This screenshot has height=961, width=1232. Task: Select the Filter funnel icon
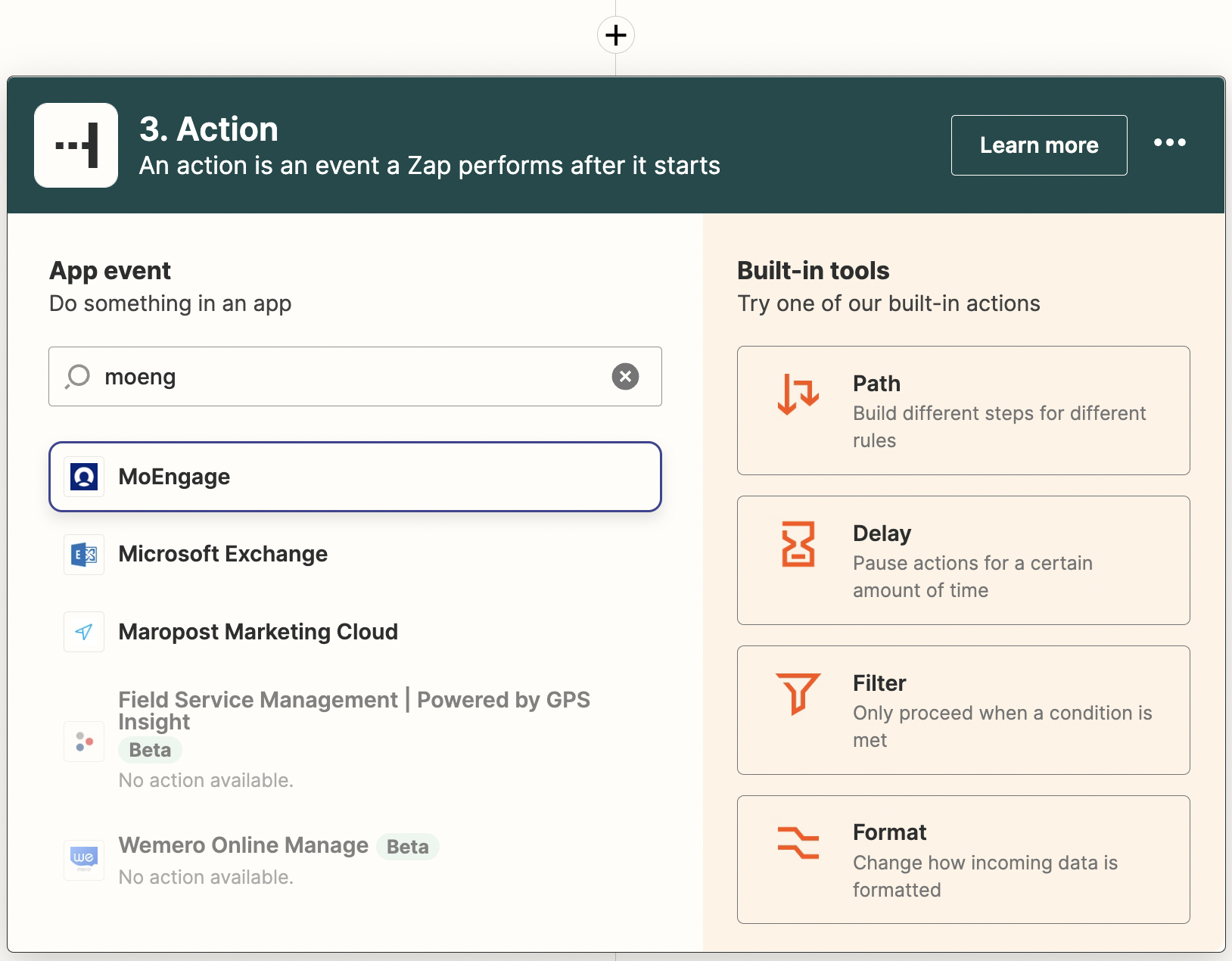pos(798,692)
